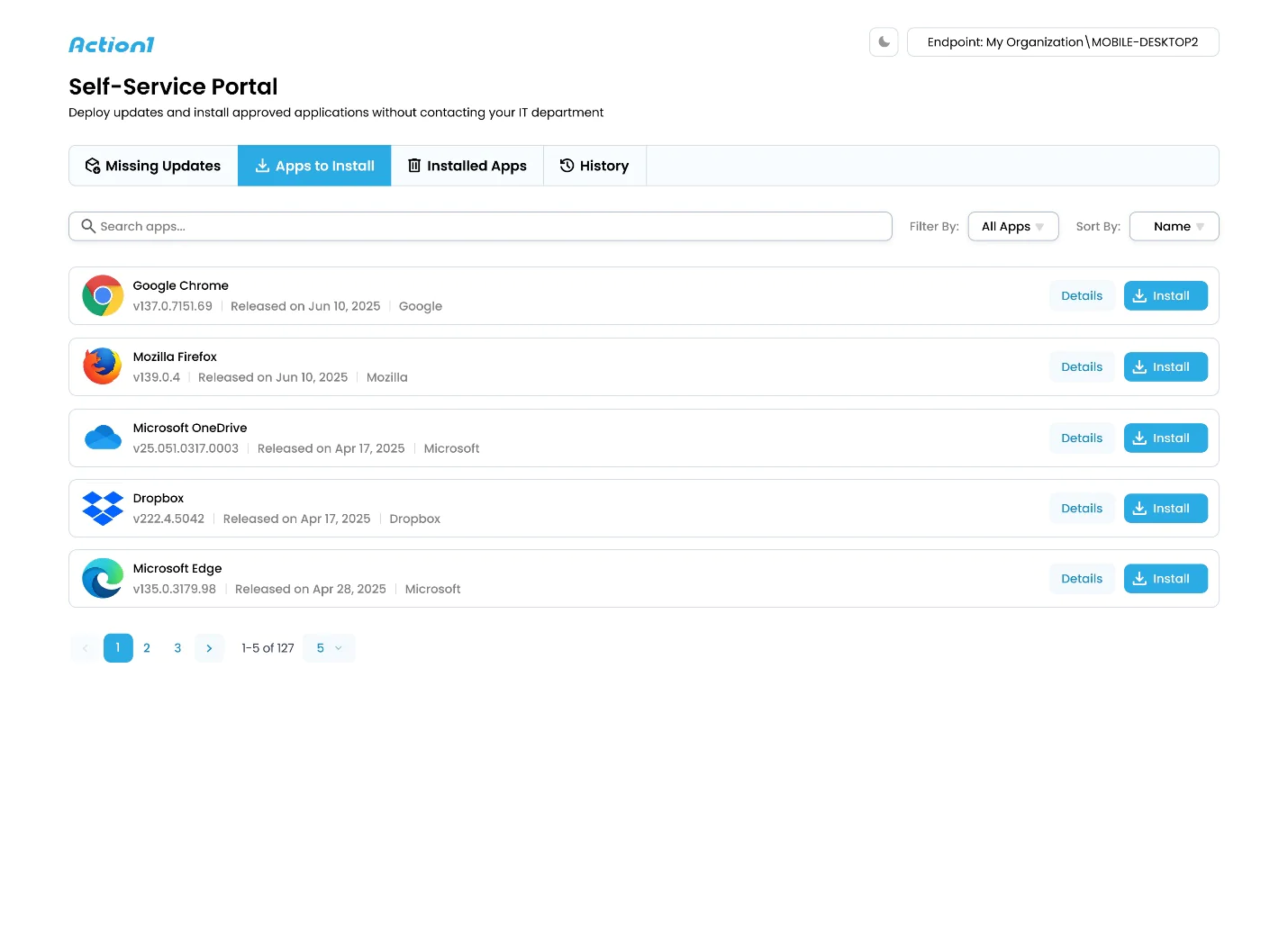Click the Microsoft Edge app icon
1288x930 pixels.
pos(103,579)
